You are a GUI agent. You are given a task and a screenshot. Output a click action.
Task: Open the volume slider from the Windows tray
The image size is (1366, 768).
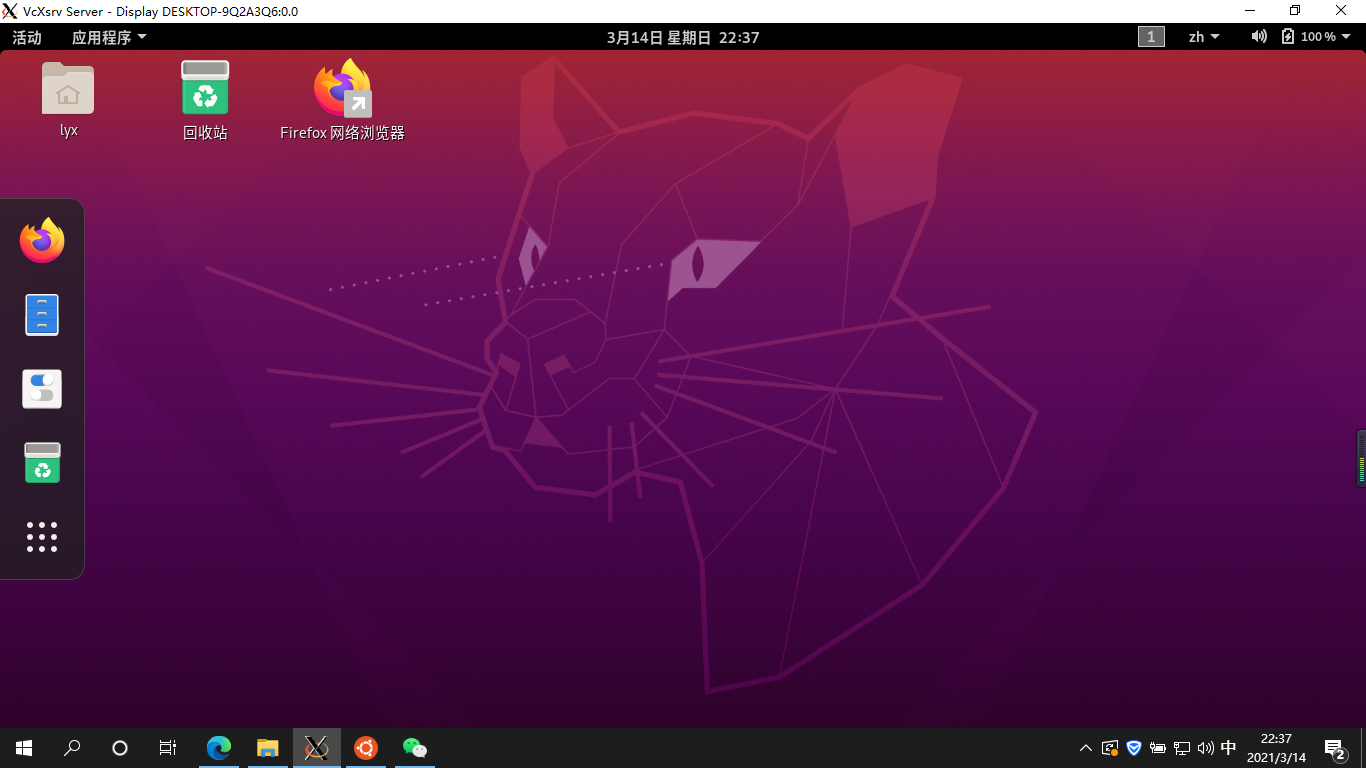1205,747
